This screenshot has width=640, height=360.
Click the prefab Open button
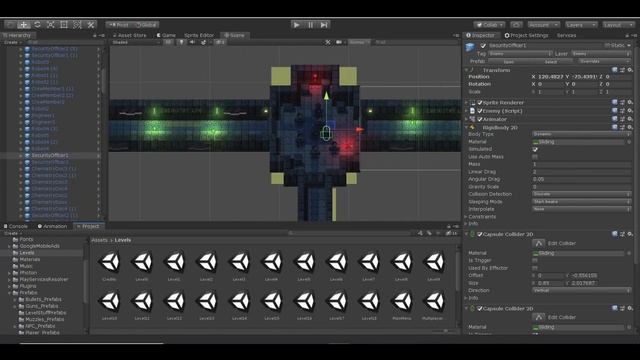coord(509,62)
